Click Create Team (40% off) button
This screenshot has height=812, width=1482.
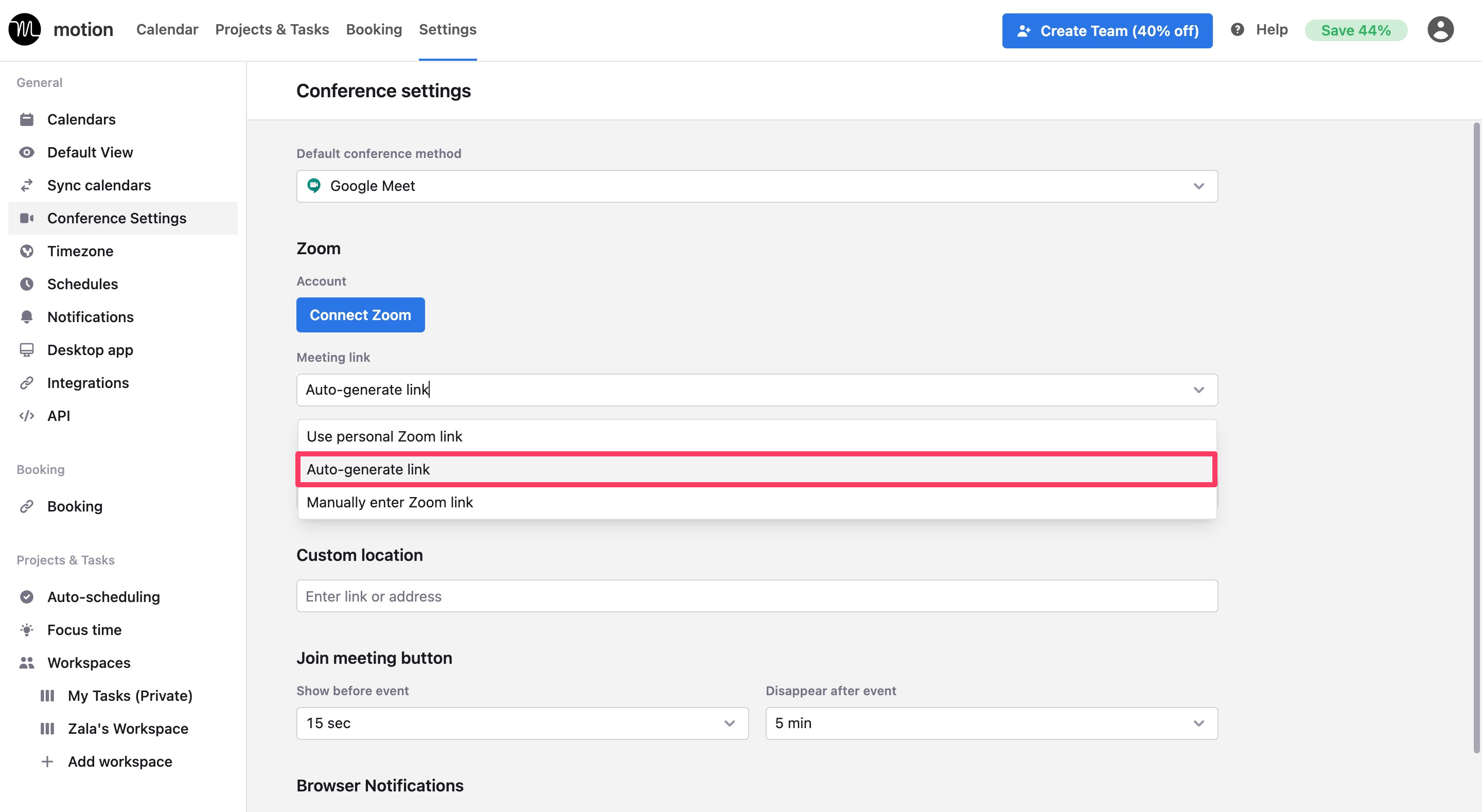coord(1107,31)
